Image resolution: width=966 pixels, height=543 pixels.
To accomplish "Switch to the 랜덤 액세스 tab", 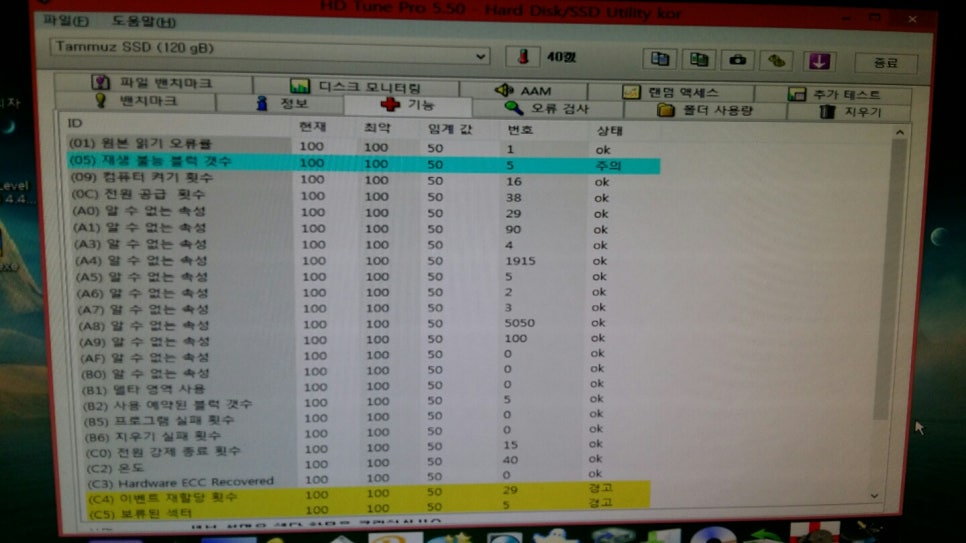I will coord(670,92).
